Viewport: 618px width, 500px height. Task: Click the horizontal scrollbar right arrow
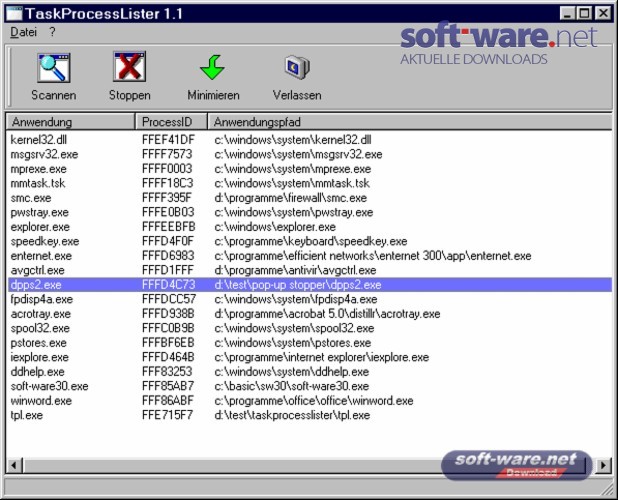pyautogui.click(x=603, y=465)
